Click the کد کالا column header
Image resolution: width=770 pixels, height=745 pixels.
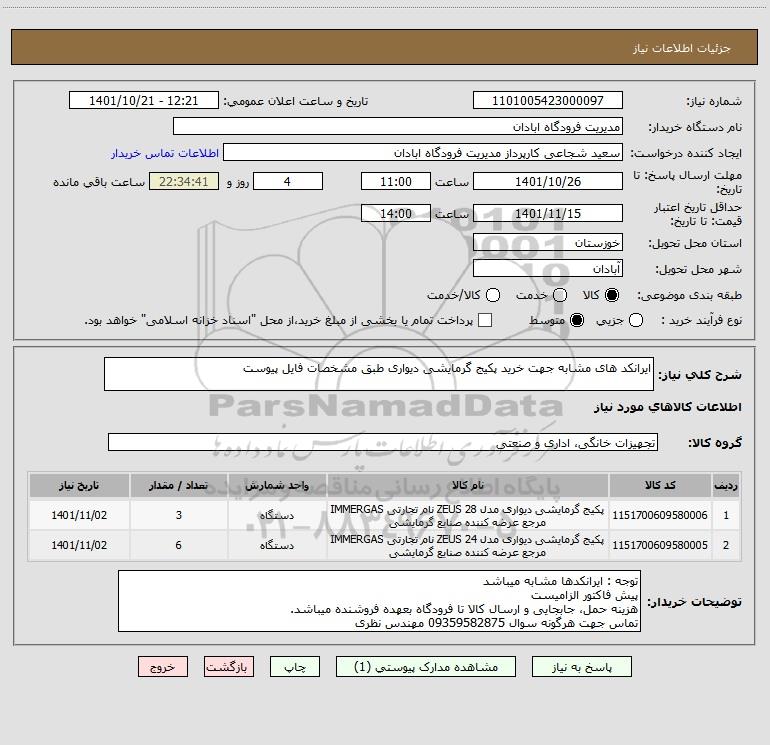(660, 485)
